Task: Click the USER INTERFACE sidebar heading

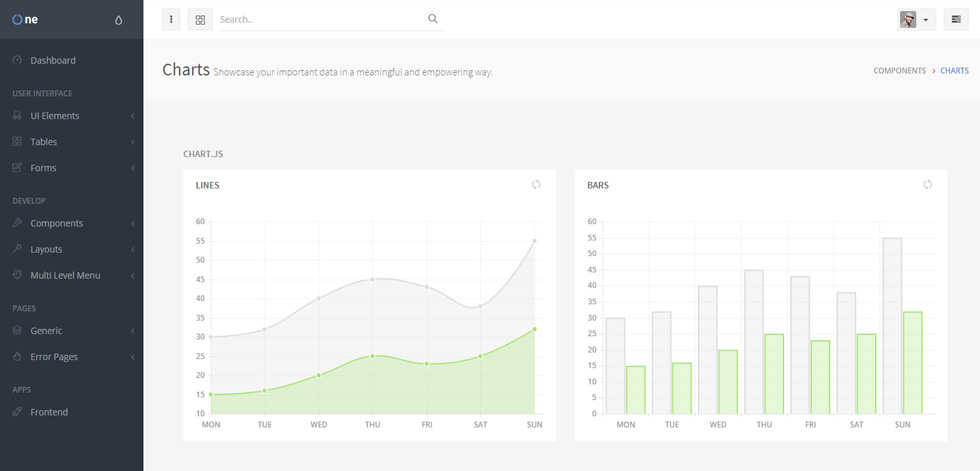Action: 42,94
